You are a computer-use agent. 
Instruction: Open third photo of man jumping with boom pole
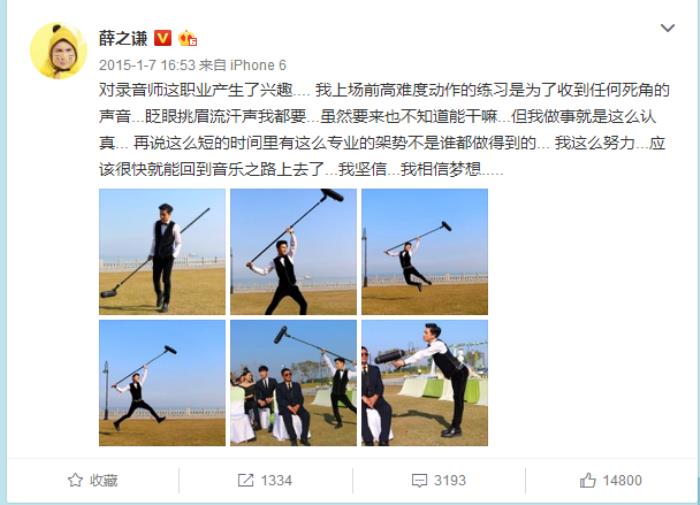click(x=425, y=252)
